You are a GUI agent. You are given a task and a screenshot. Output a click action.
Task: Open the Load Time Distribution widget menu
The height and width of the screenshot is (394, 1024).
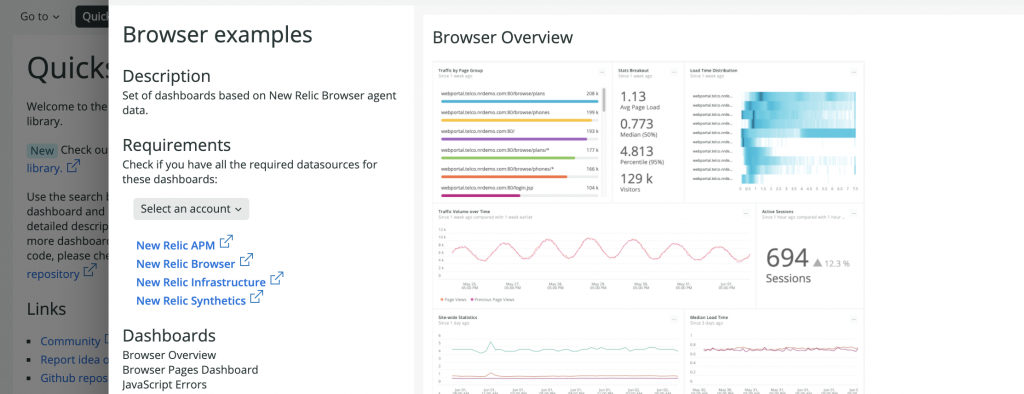coord(854,72)
